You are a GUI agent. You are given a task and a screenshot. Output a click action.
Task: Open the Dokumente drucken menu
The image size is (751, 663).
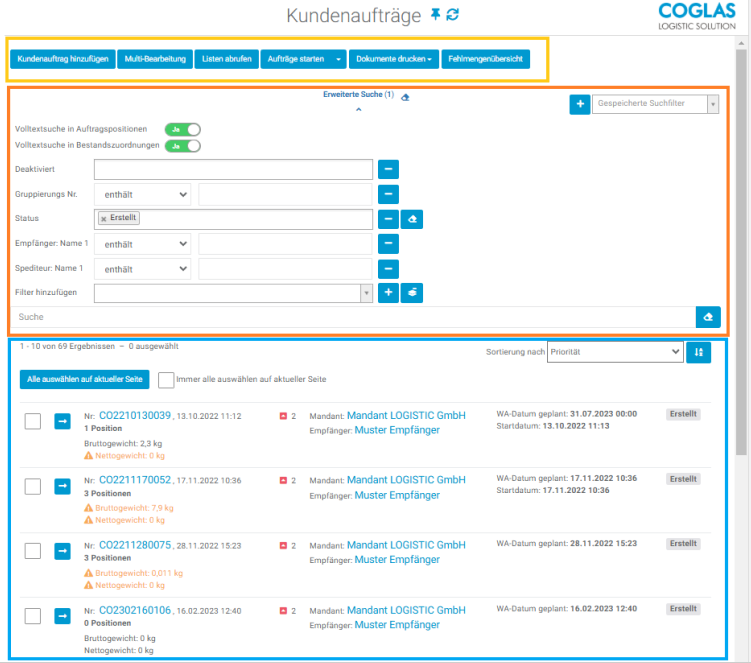[394, 59]
